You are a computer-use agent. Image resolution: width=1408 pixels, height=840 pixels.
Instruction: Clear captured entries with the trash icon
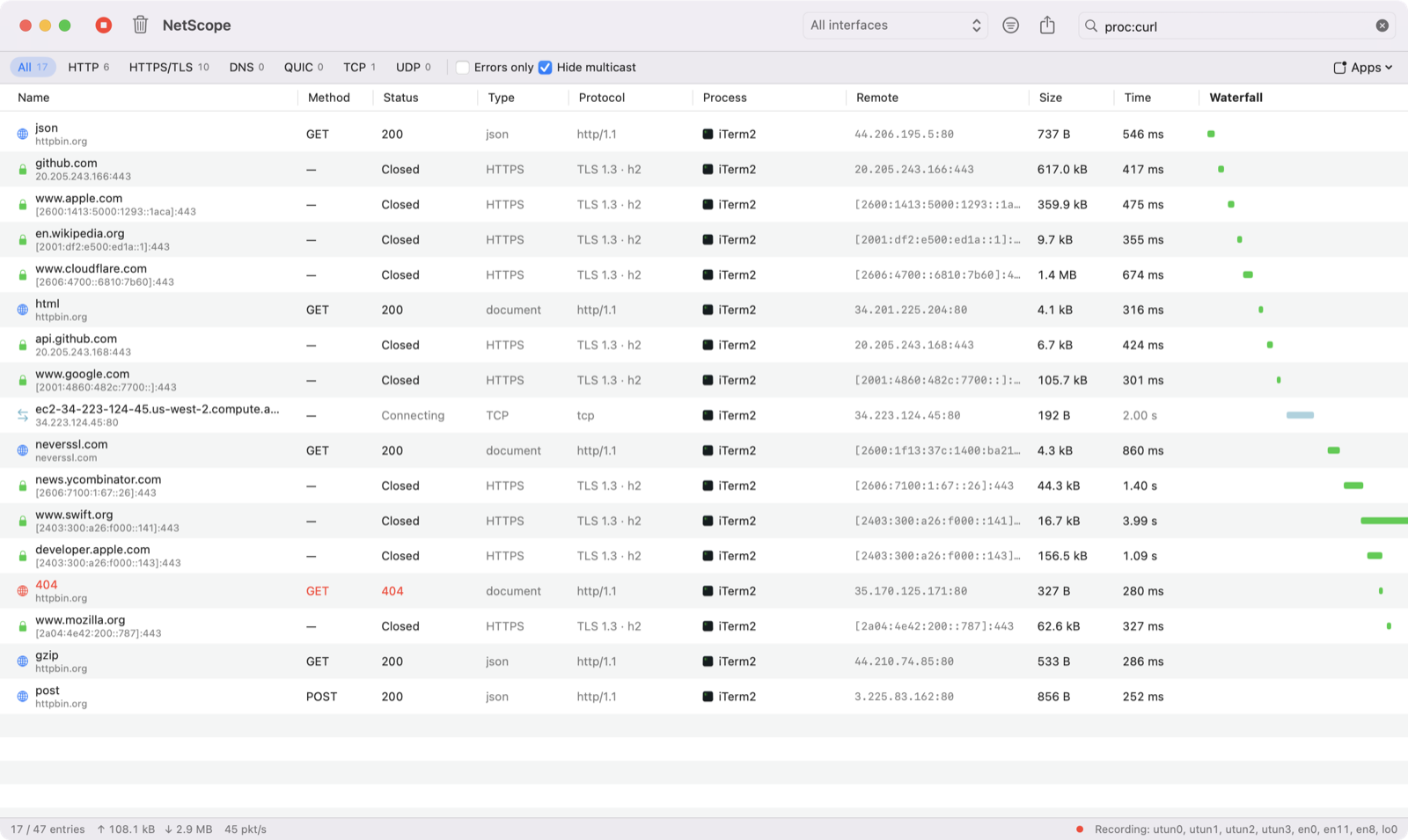pyautogui.click(x=140, y=25)
